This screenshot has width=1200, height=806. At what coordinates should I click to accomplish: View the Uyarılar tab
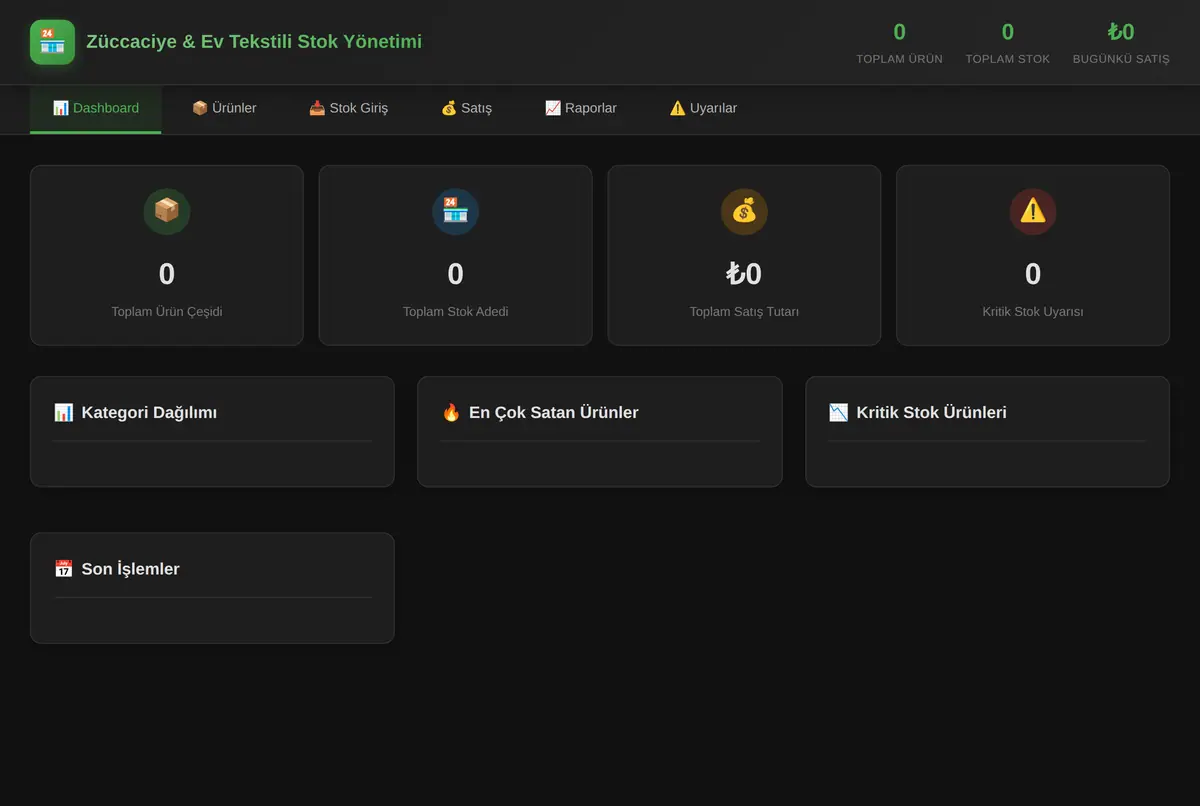point(703,108)
